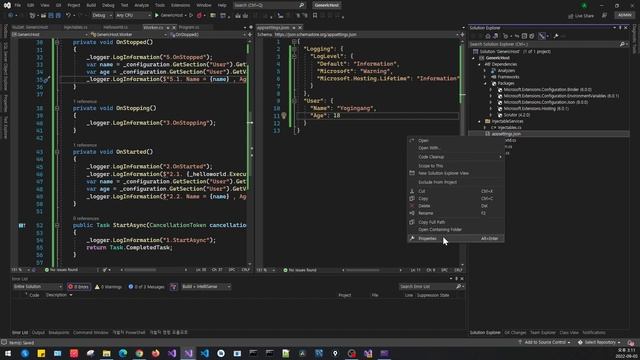Open Google Chrome from taskbar
Image resolution: width=640 pixels, height=360 pixels.
[x=139, y=353]
